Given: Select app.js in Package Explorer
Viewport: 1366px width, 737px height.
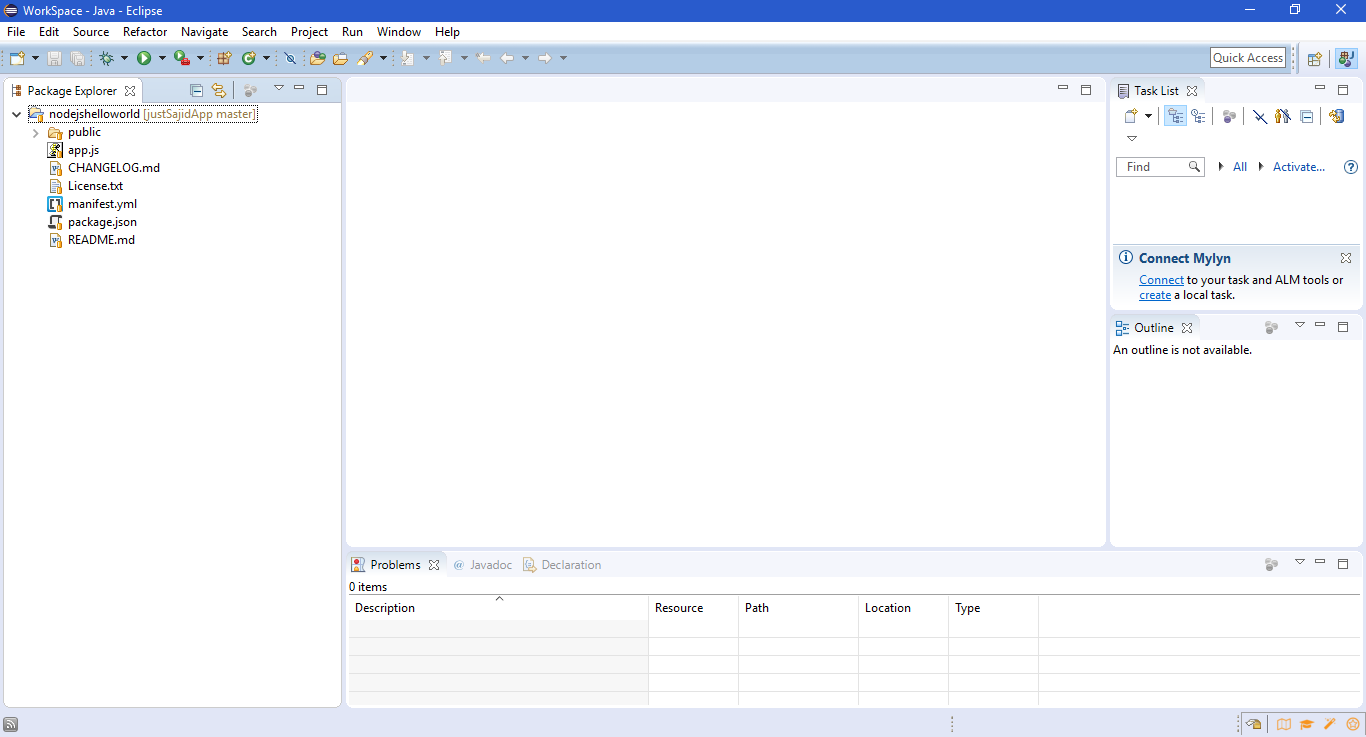Looking at the screenshot, I should [83, 150].
